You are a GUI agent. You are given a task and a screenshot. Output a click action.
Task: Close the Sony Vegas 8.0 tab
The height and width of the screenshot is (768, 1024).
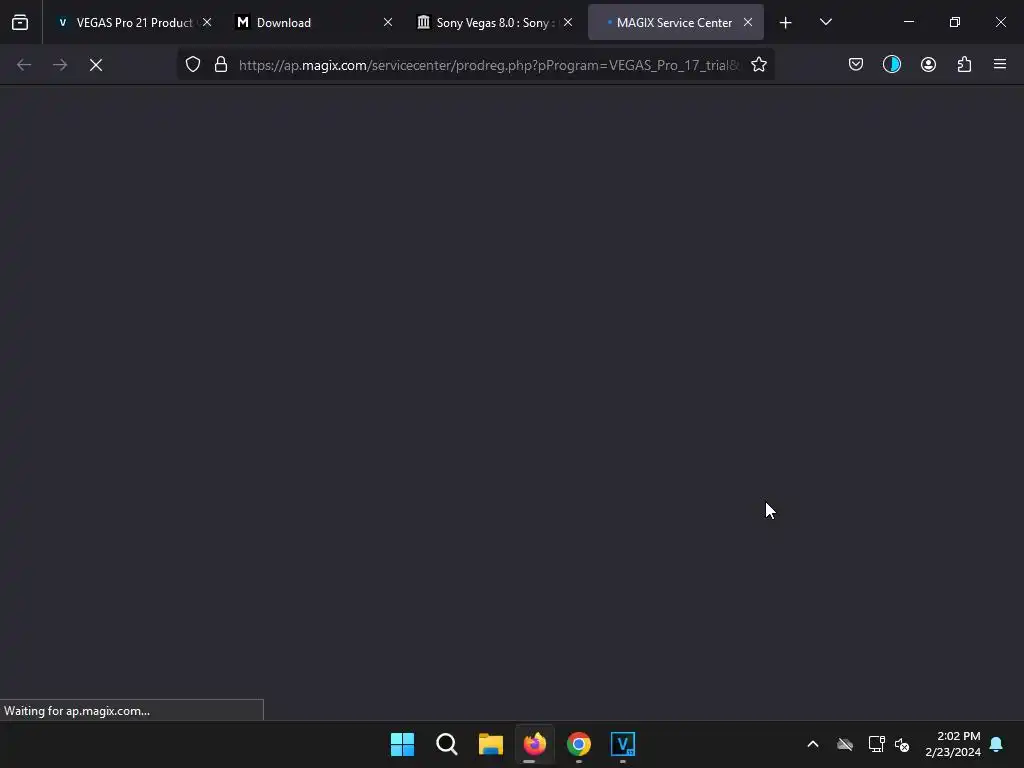tap(568, 22)
